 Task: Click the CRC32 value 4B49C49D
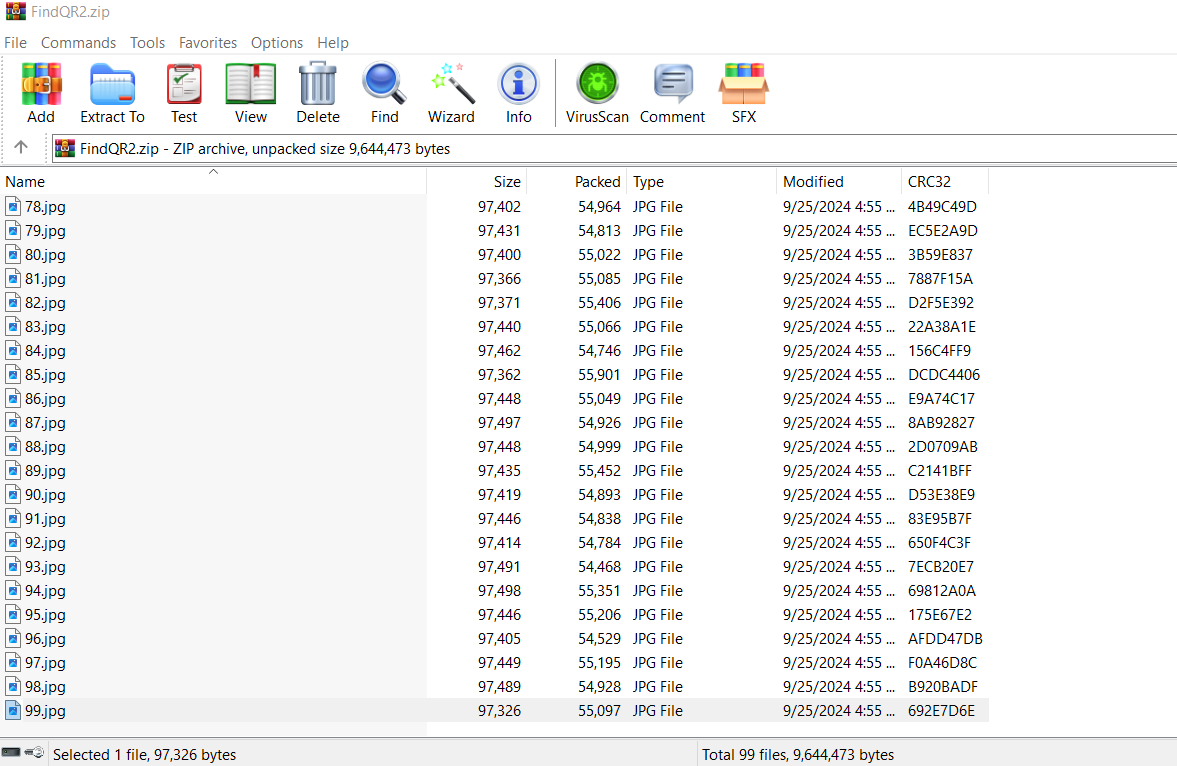942,207
